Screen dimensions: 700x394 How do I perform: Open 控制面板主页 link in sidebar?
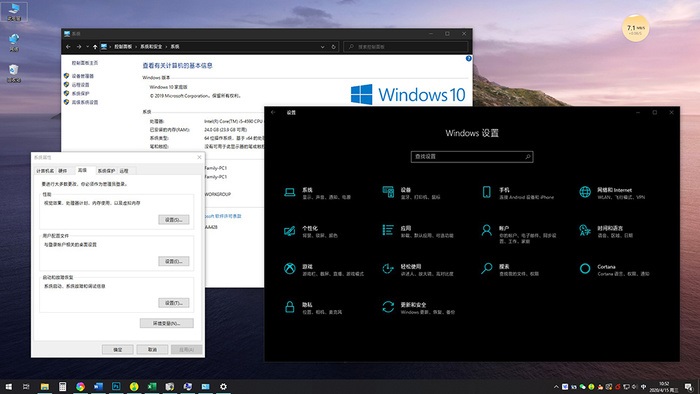point(85,63)
